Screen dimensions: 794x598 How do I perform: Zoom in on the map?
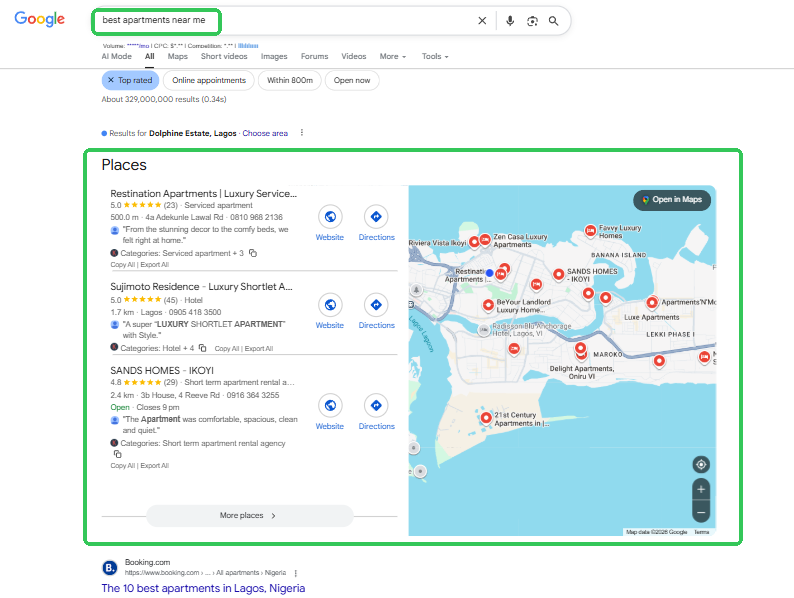[x=701, y=489]
